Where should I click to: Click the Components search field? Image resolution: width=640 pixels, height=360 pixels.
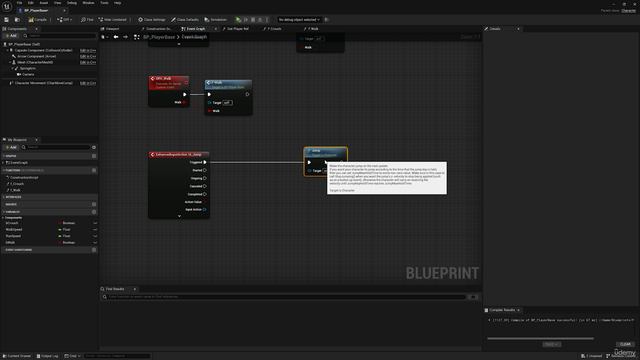[60, 36]
